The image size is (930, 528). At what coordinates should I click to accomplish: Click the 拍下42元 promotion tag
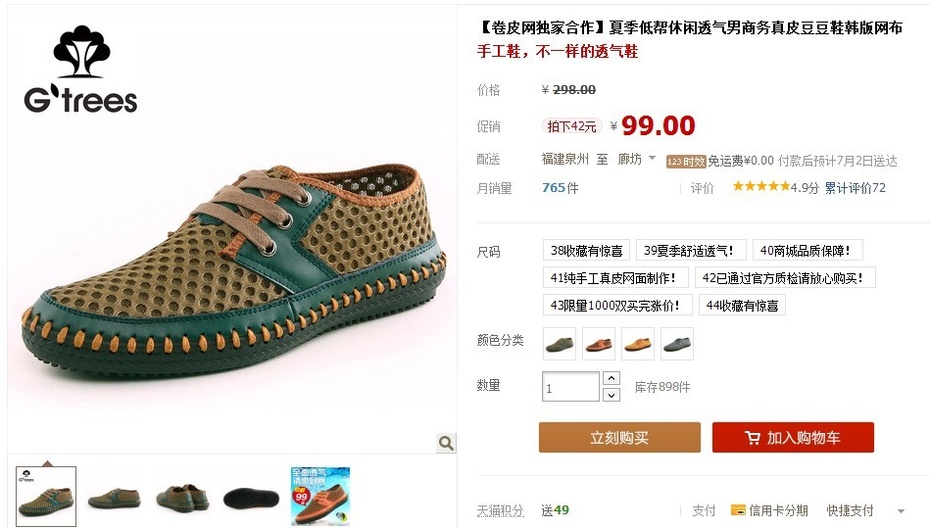coord(572,126)
